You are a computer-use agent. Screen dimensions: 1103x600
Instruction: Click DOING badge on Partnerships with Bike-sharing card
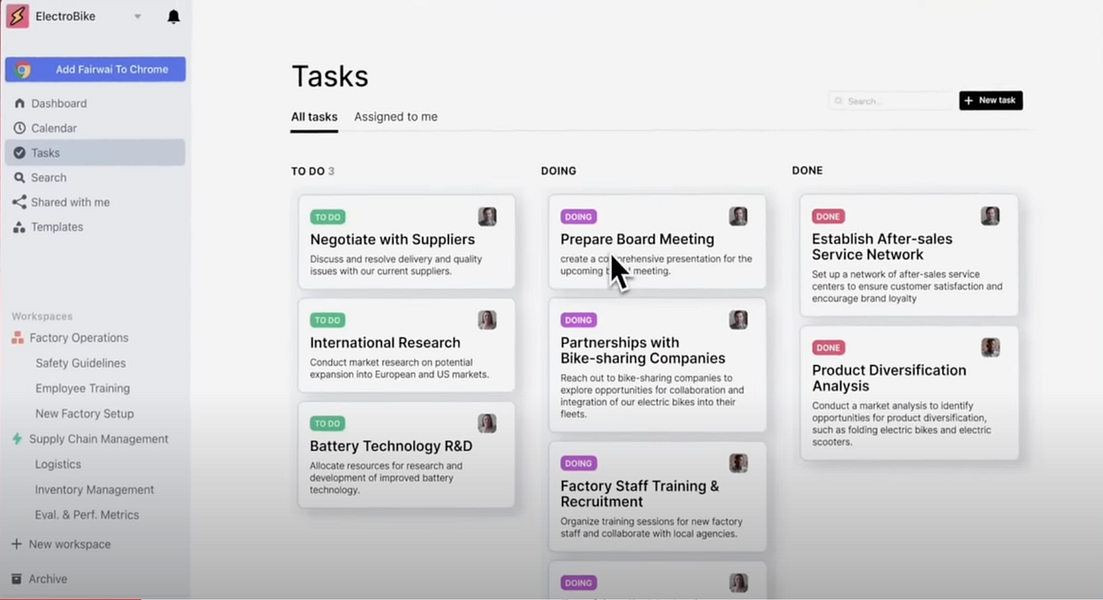(x=579, y=320)
